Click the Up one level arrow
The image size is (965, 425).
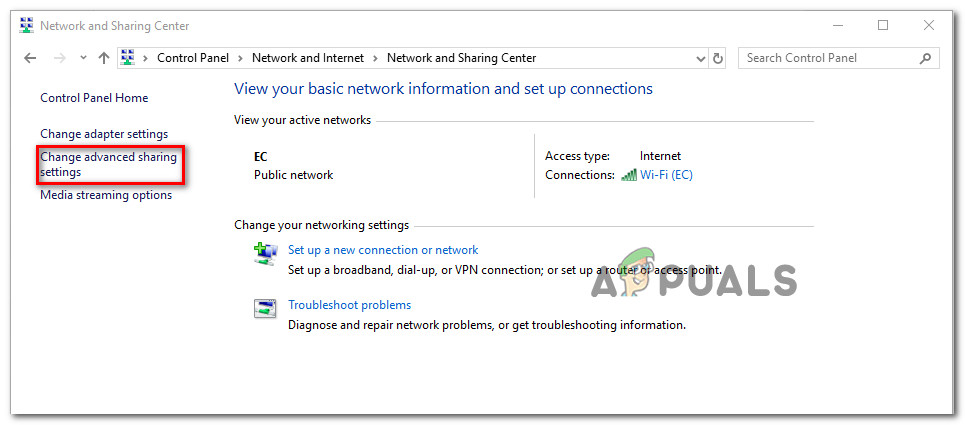click(104, 58)
